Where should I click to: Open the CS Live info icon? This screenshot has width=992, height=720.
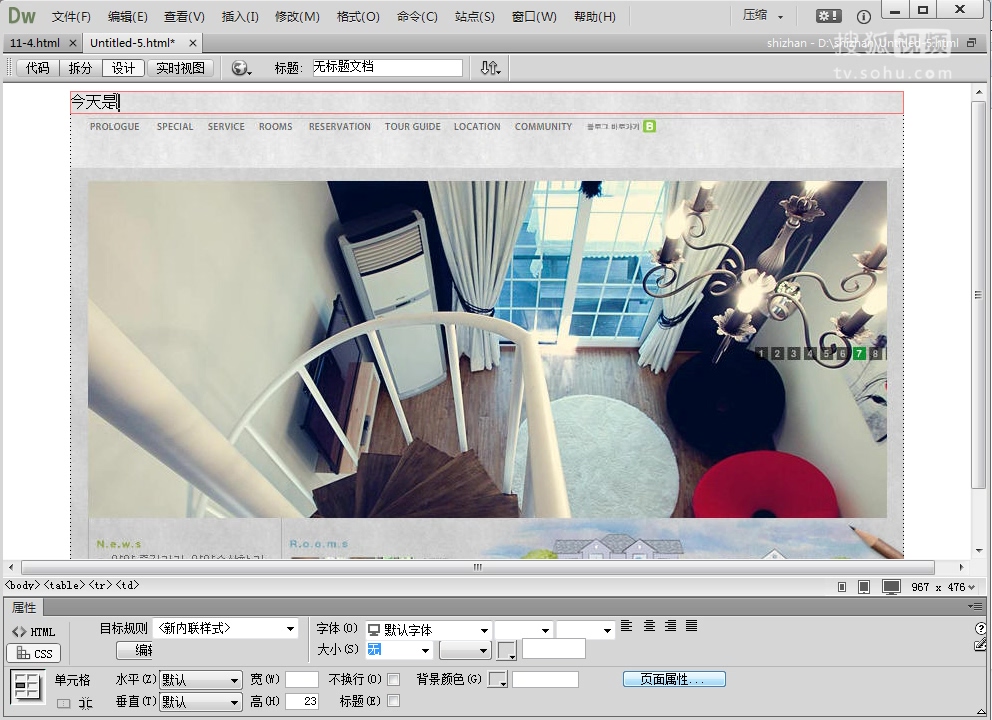coord(864,16)
